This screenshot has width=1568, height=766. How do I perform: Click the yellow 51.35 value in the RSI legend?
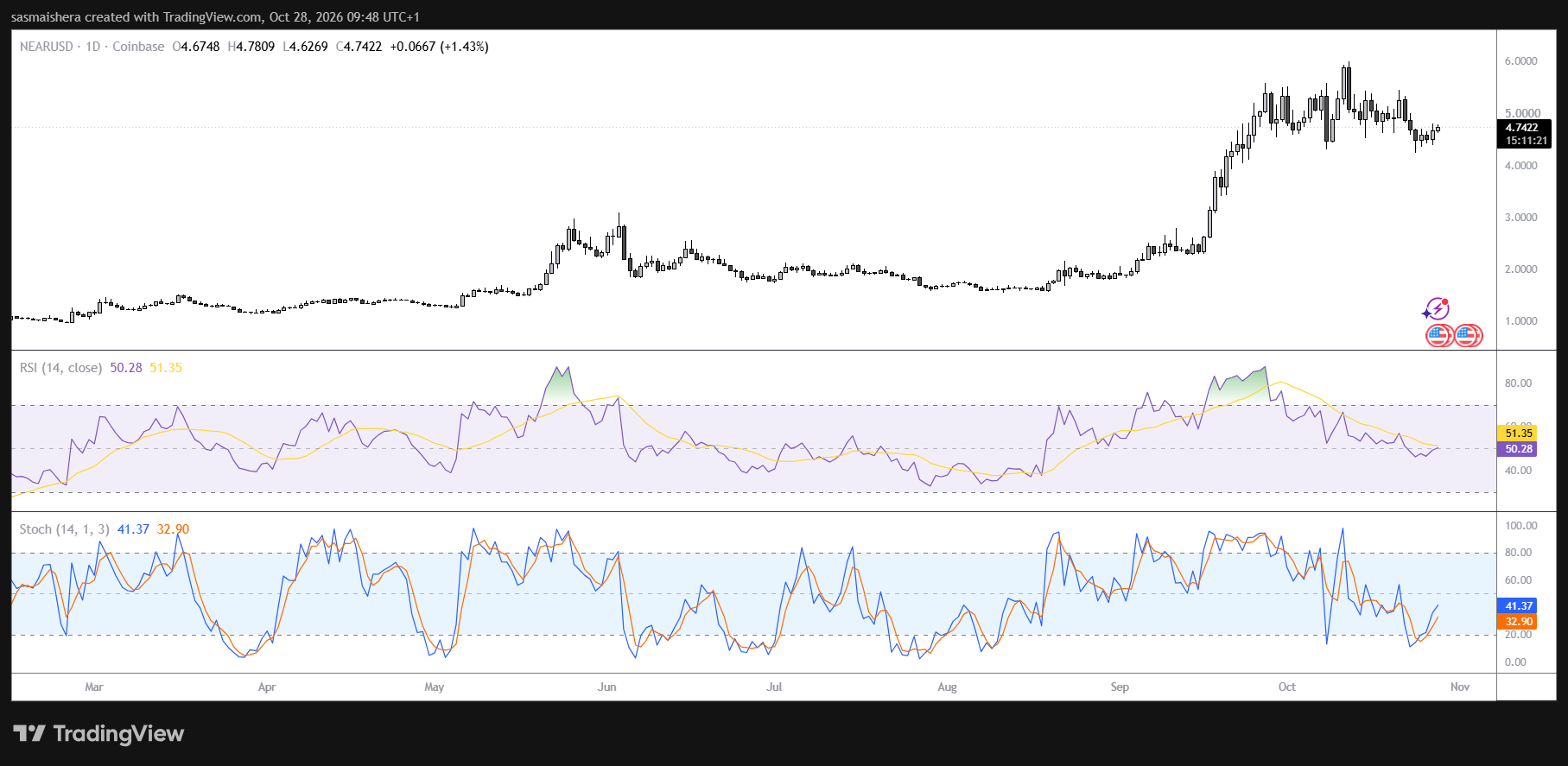coord(166,368)
